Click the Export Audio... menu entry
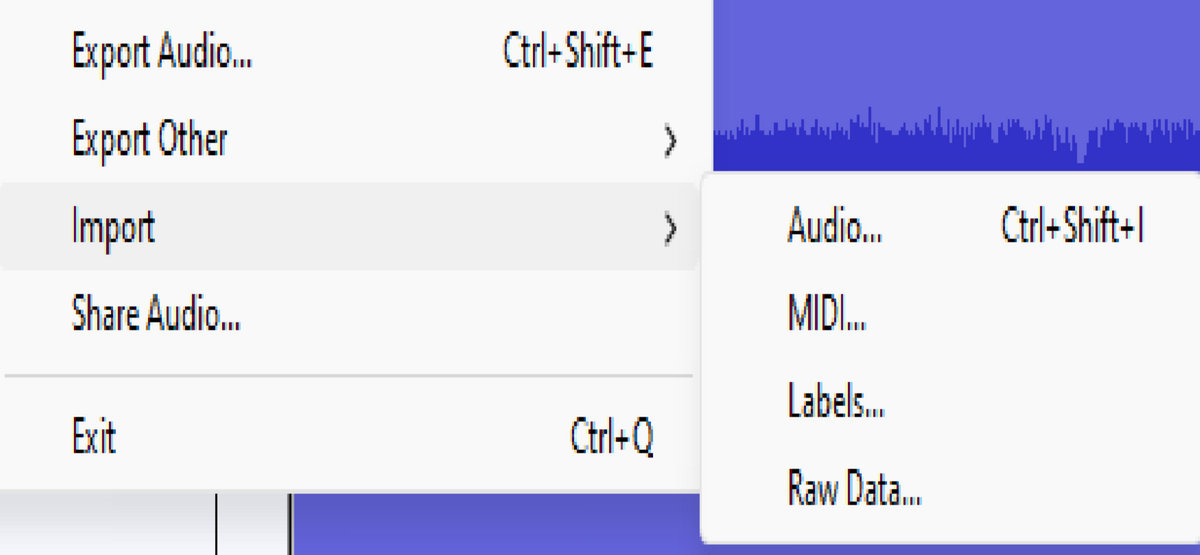 click(x=161, y=52)
